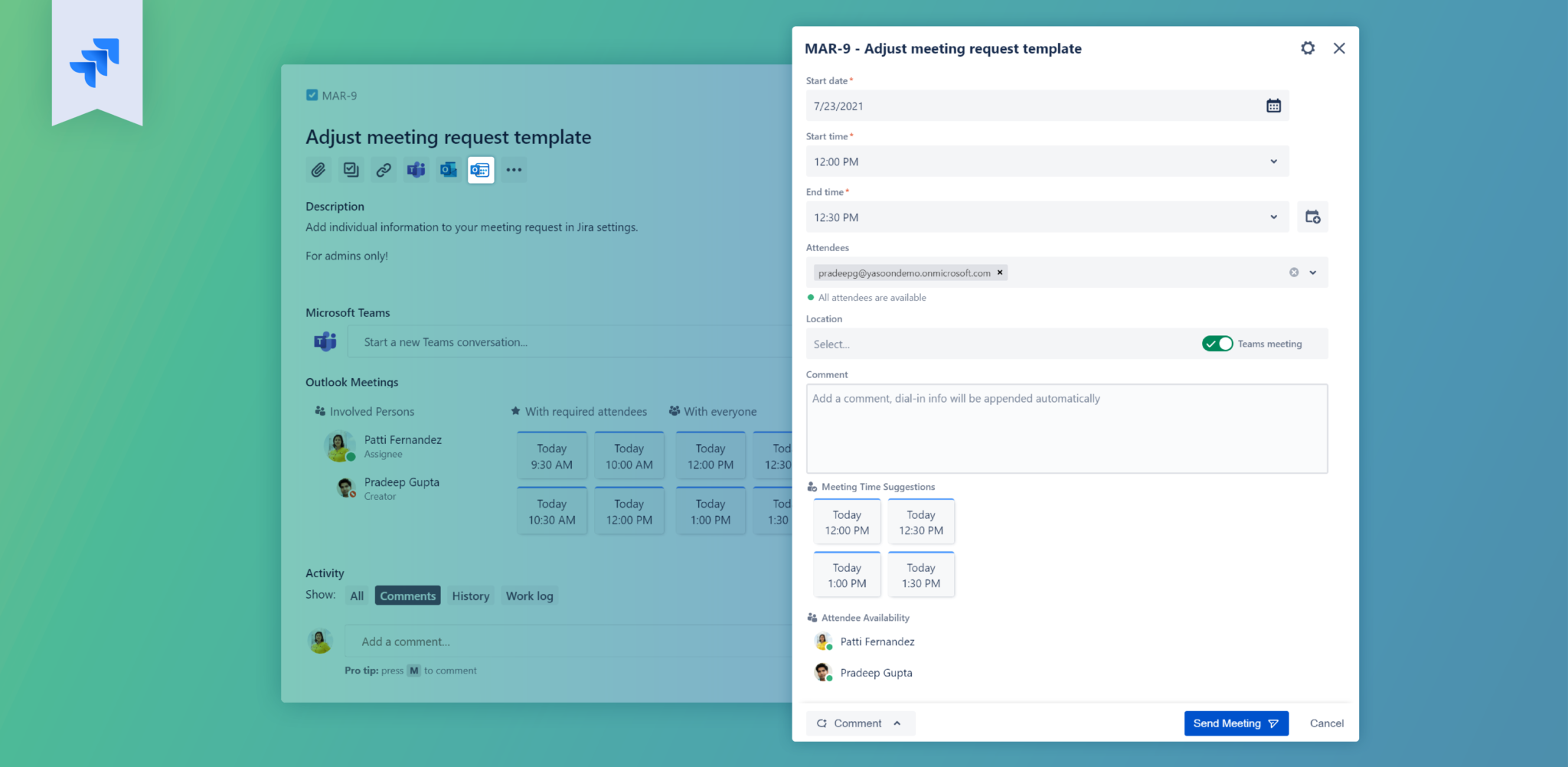Viewport: 1568px width, 767px height.
Task: Switch to the History tab
Action: 470,596
